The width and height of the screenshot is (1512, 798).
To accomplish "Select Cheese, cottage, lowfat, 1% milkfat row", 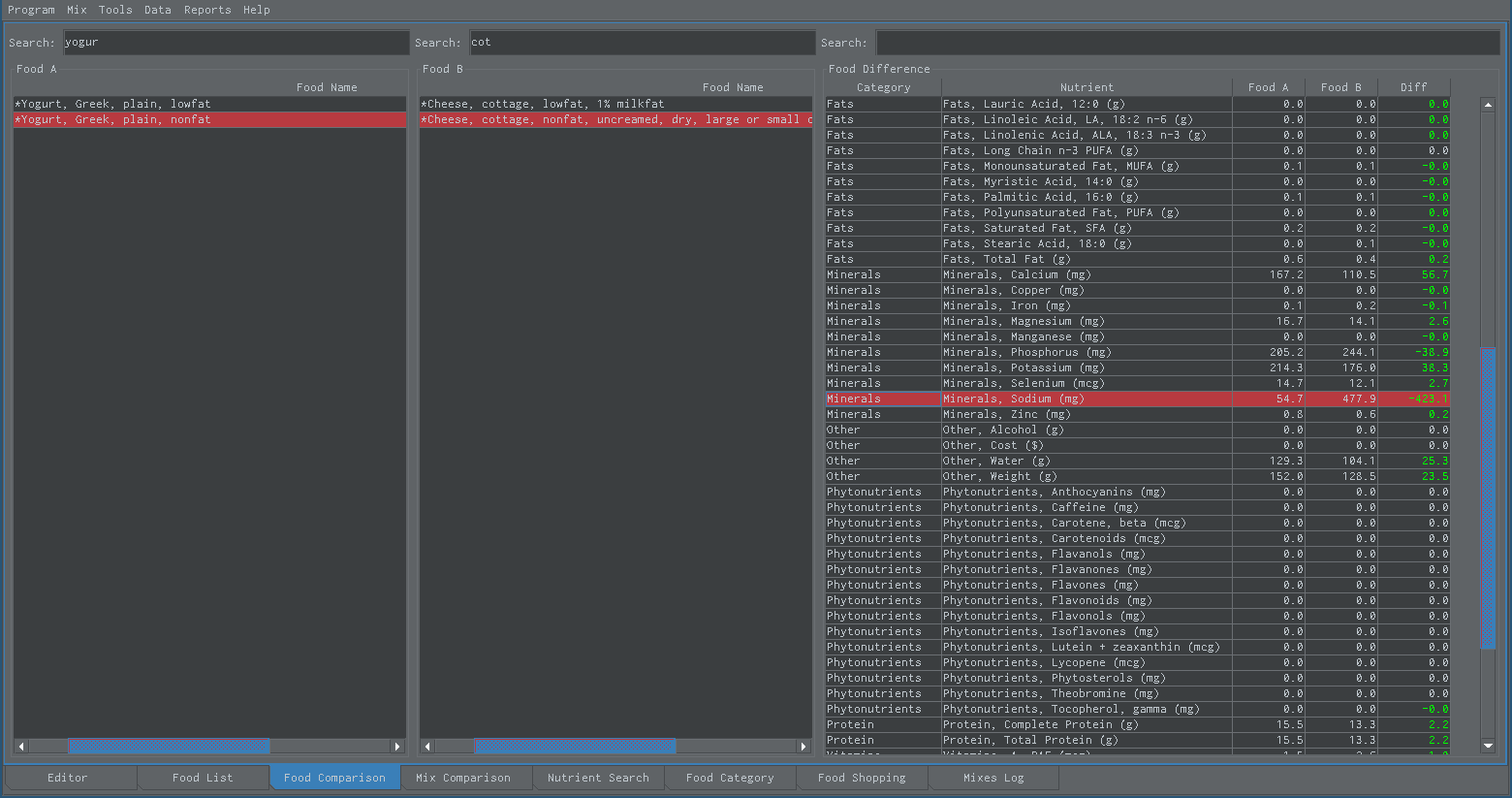I will click(616, 104).
